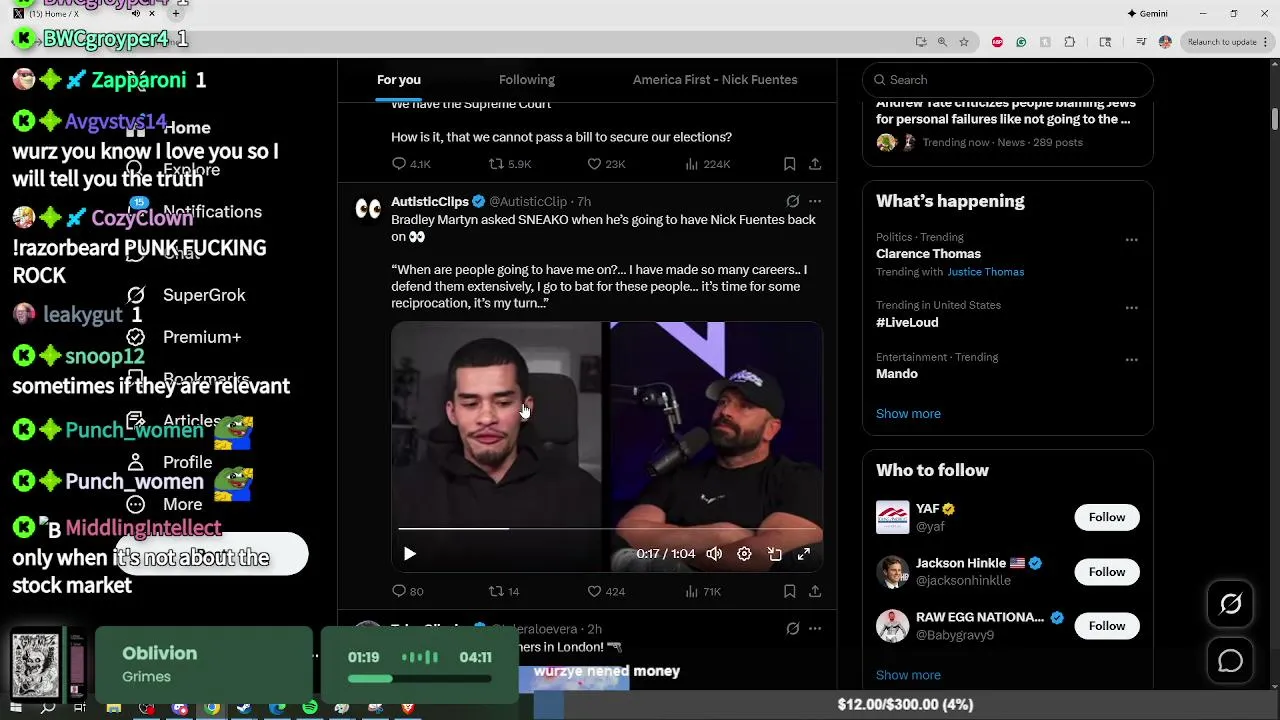Open the #LiveLoud trending topic
Image resolution: width=1280 pixels, height=720 pixels.
(907, 322)
